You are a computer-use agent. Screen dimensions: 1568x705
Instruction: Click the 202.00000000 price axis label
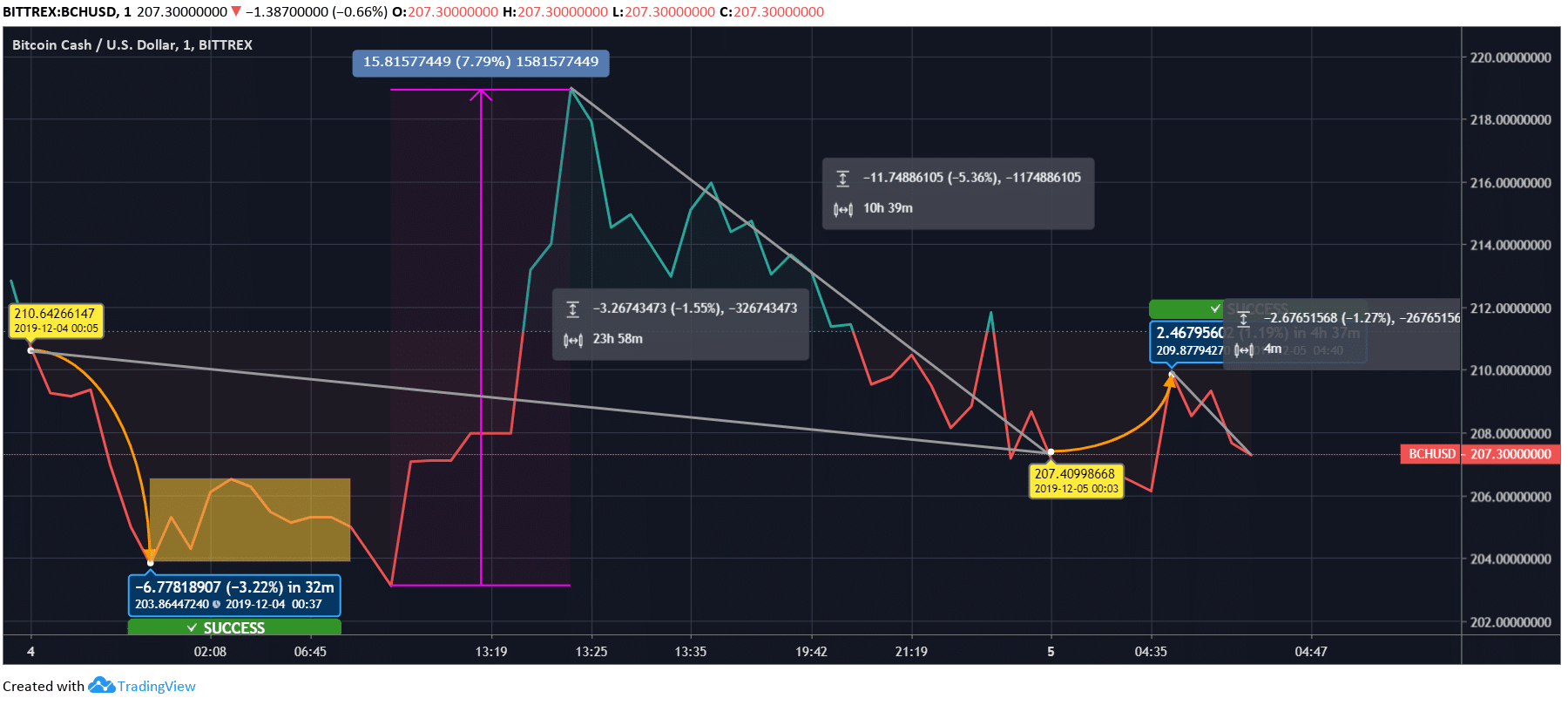coord(1511,622)
